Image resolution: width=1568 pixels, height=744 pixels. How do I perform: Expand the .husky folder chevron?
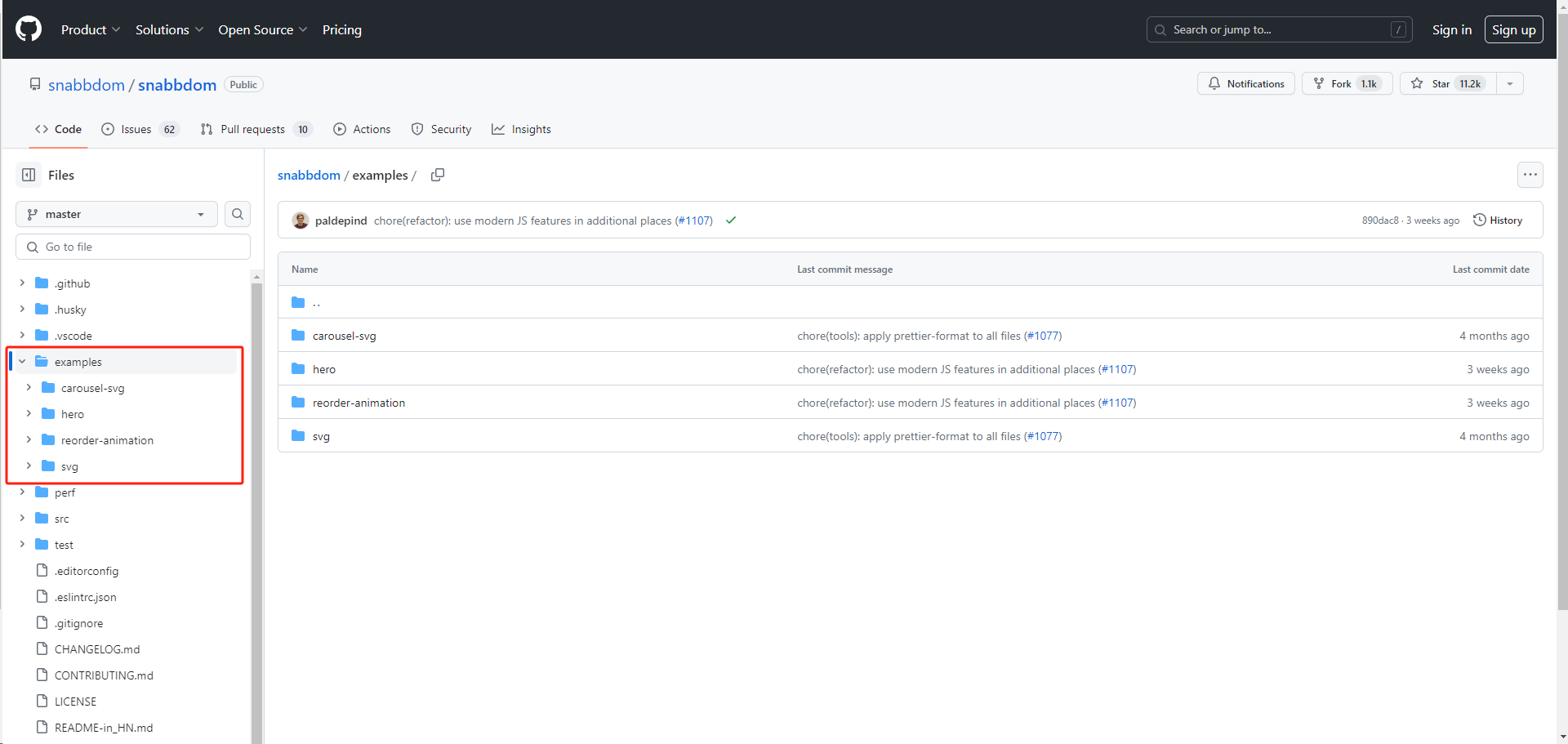click(x=22, y=310)
